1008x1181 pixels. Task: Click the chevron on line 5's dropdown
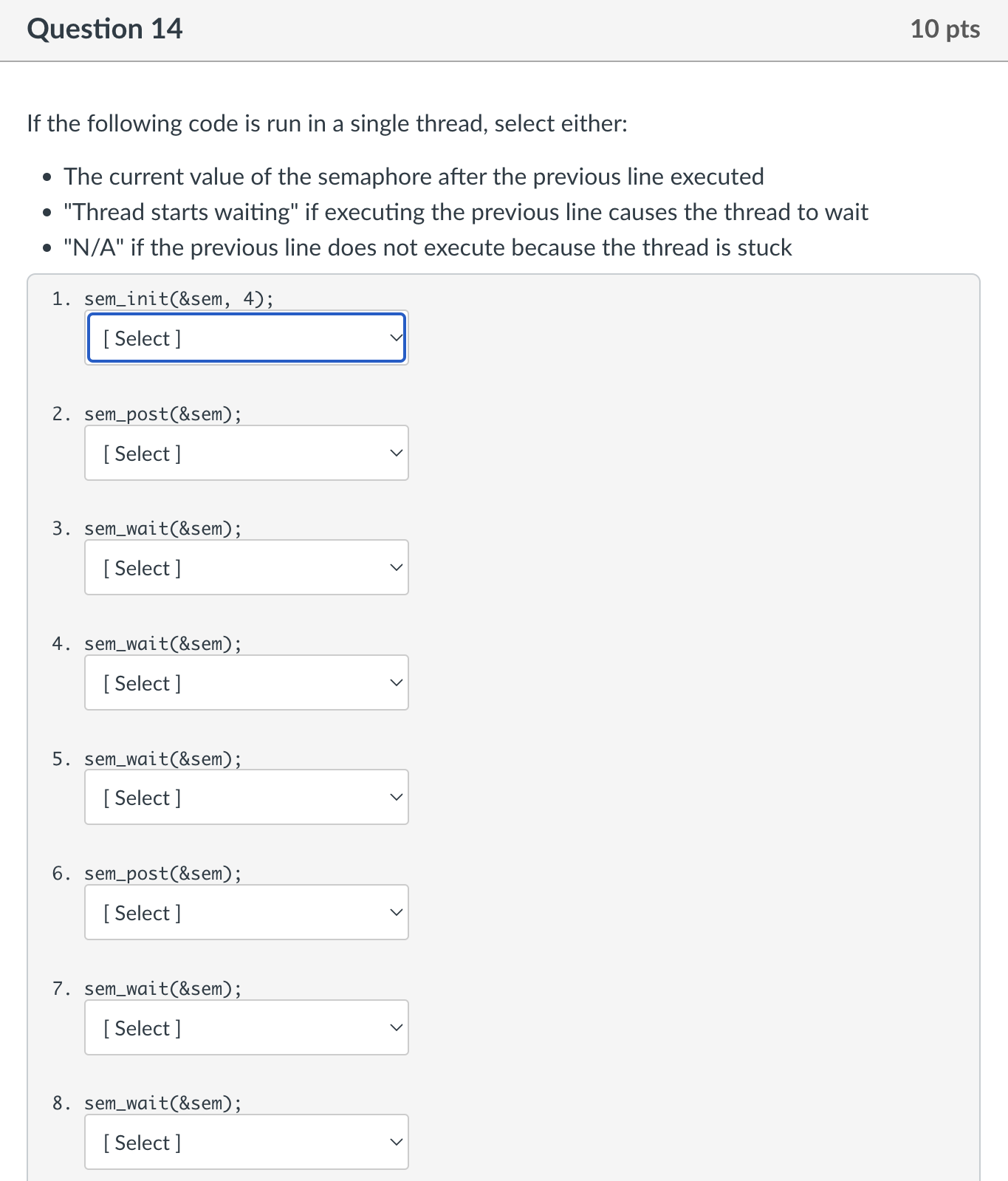click(x=396, y=797)
